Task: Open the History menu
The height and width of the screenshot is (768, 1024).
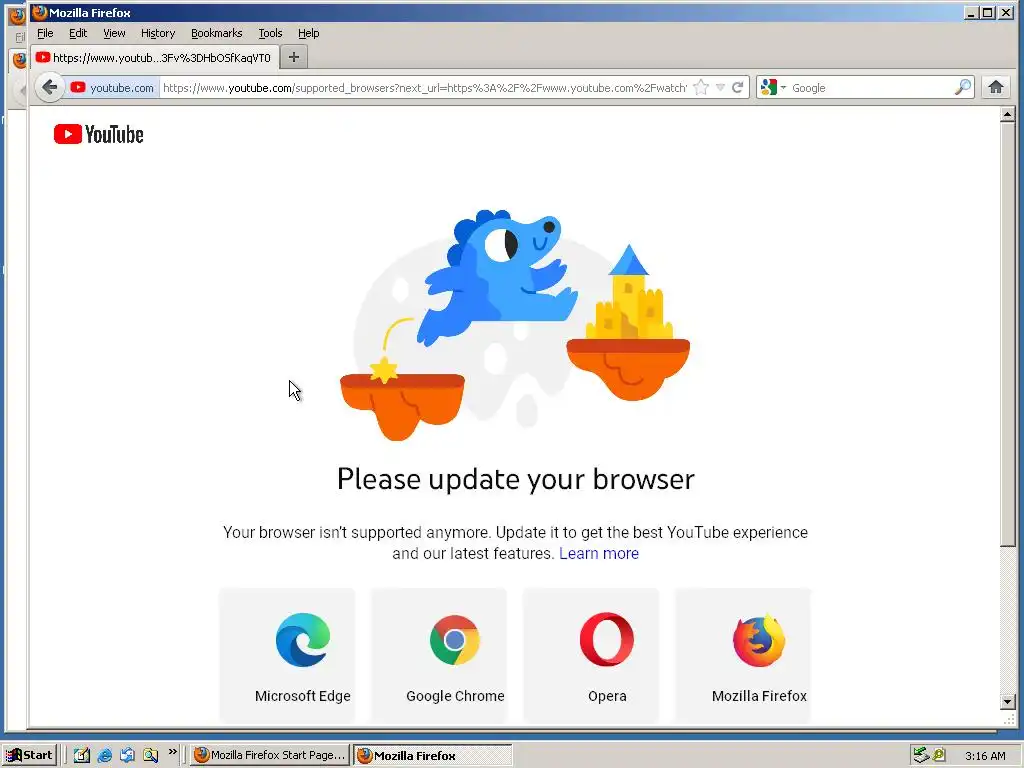Action: click(158, 33)
